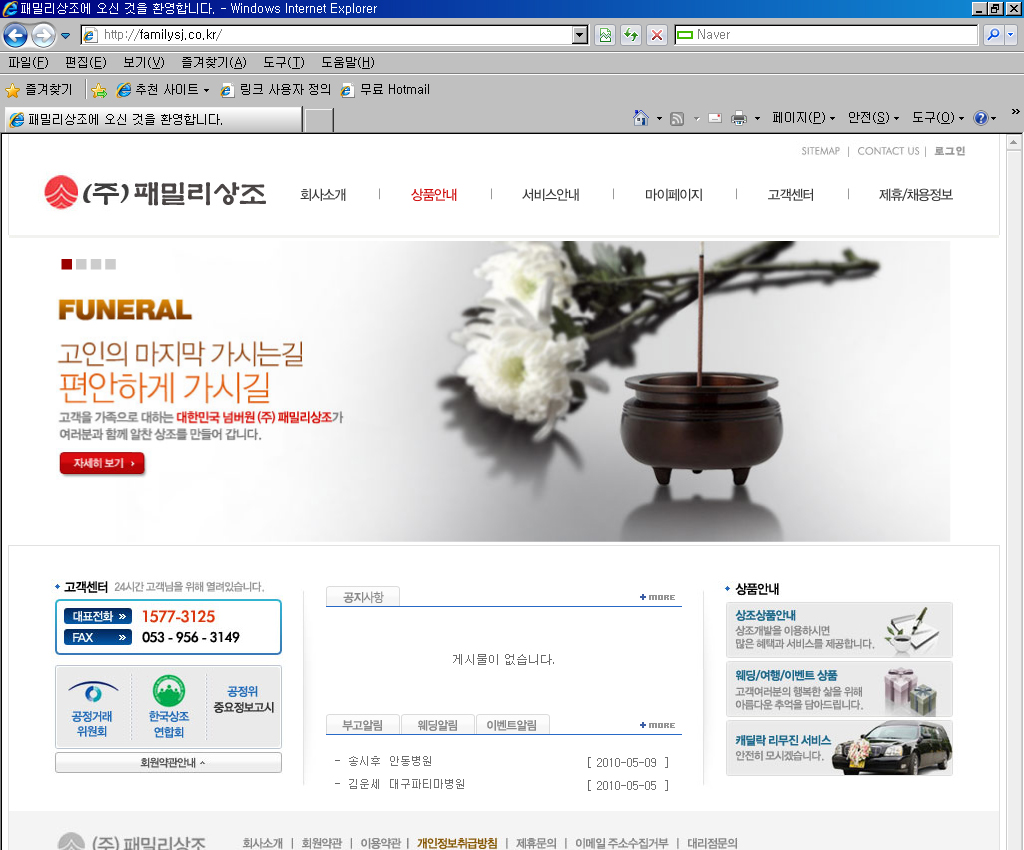Open 추천 사이트 suggested sites

(x=163, y=89)
